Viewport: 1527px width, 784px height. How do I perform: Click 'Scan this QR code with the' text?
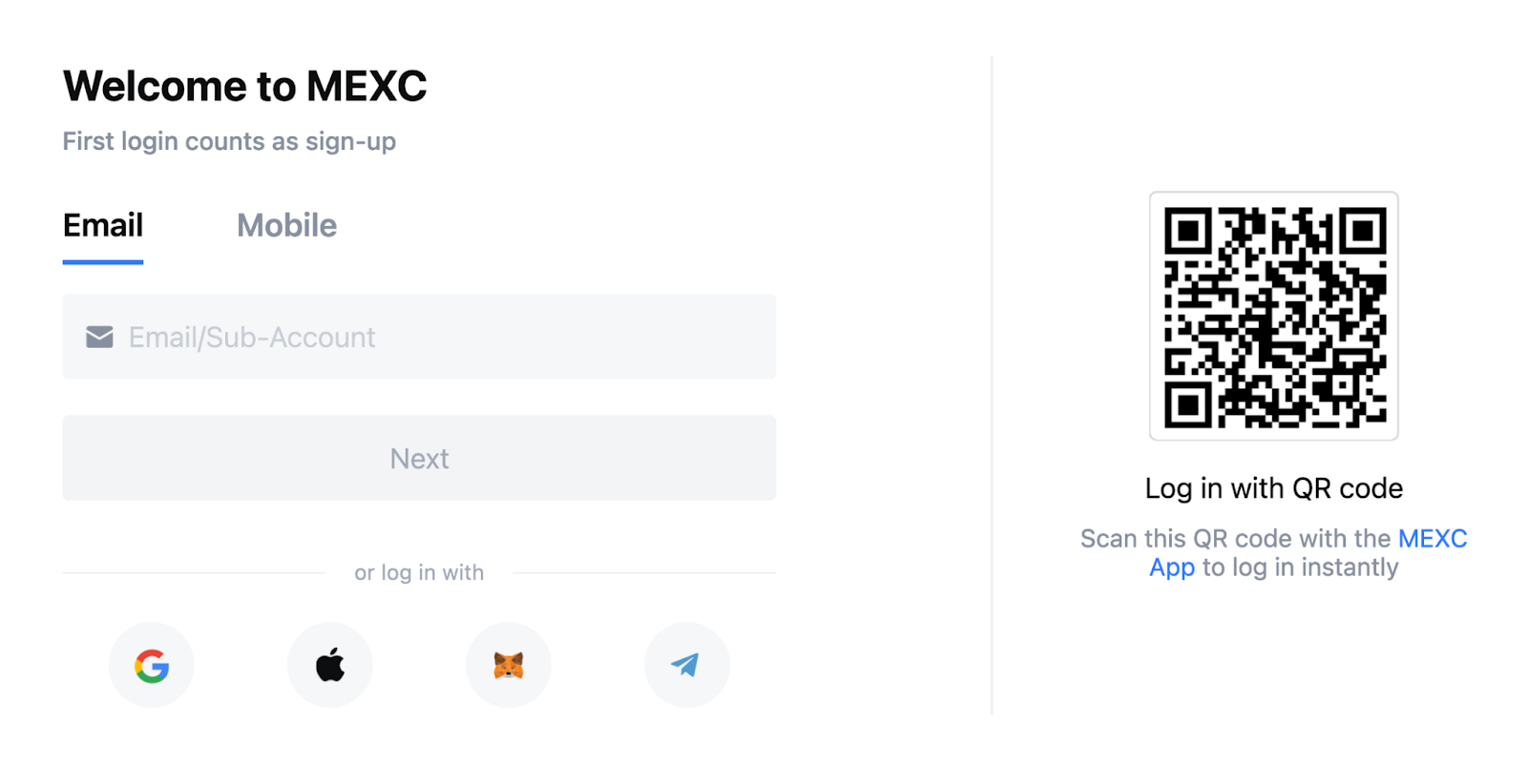pyautogui.click(x=1235, y=538)
